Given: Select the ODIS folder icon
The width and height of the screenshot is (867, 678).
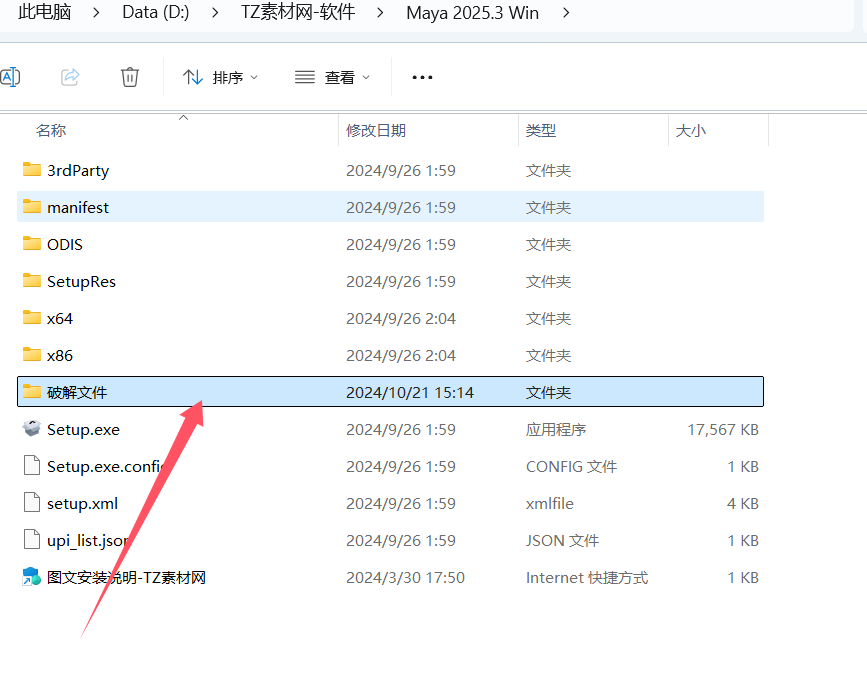Looking at the screenshot, I should 32,243.
